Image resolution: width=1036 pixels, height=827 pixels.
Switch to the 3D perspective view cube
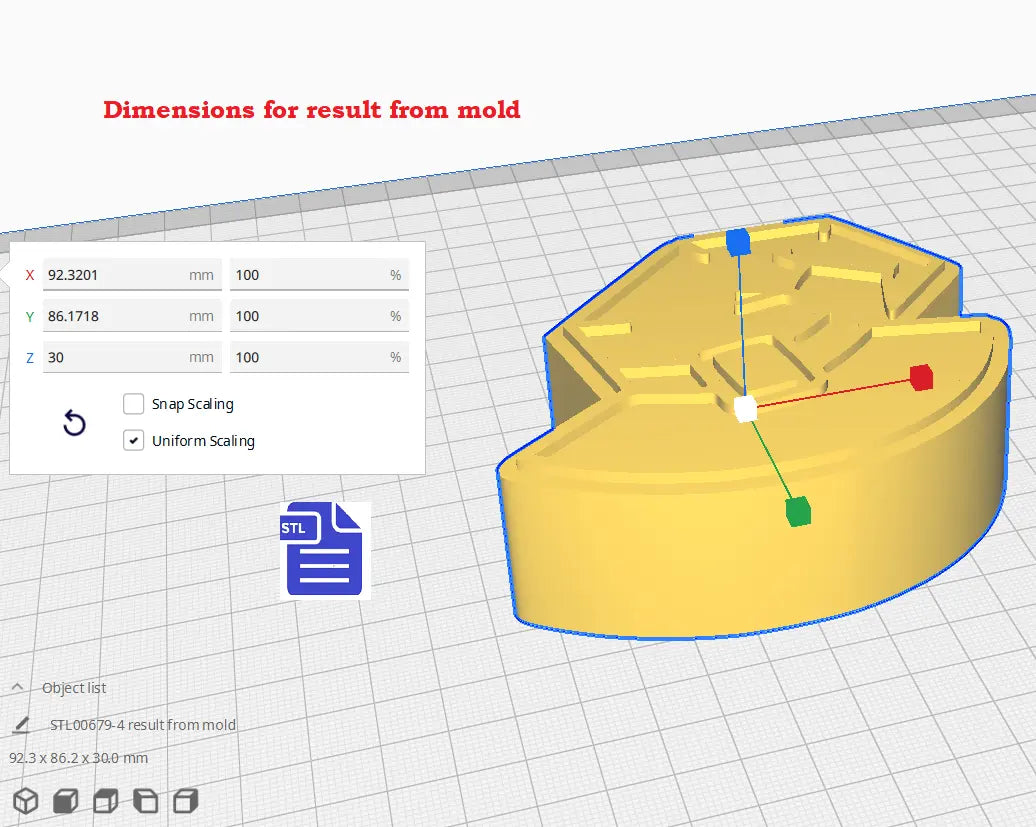[x=25, y=800]
